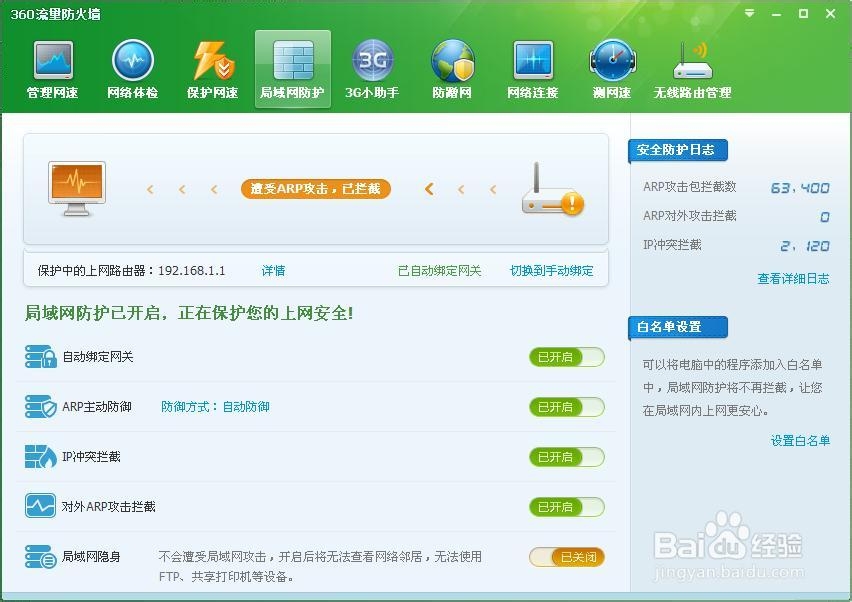The image size is (852, 602).
Task: Select the 白名单设置 header tab
Action: click(x=678, y=327)
